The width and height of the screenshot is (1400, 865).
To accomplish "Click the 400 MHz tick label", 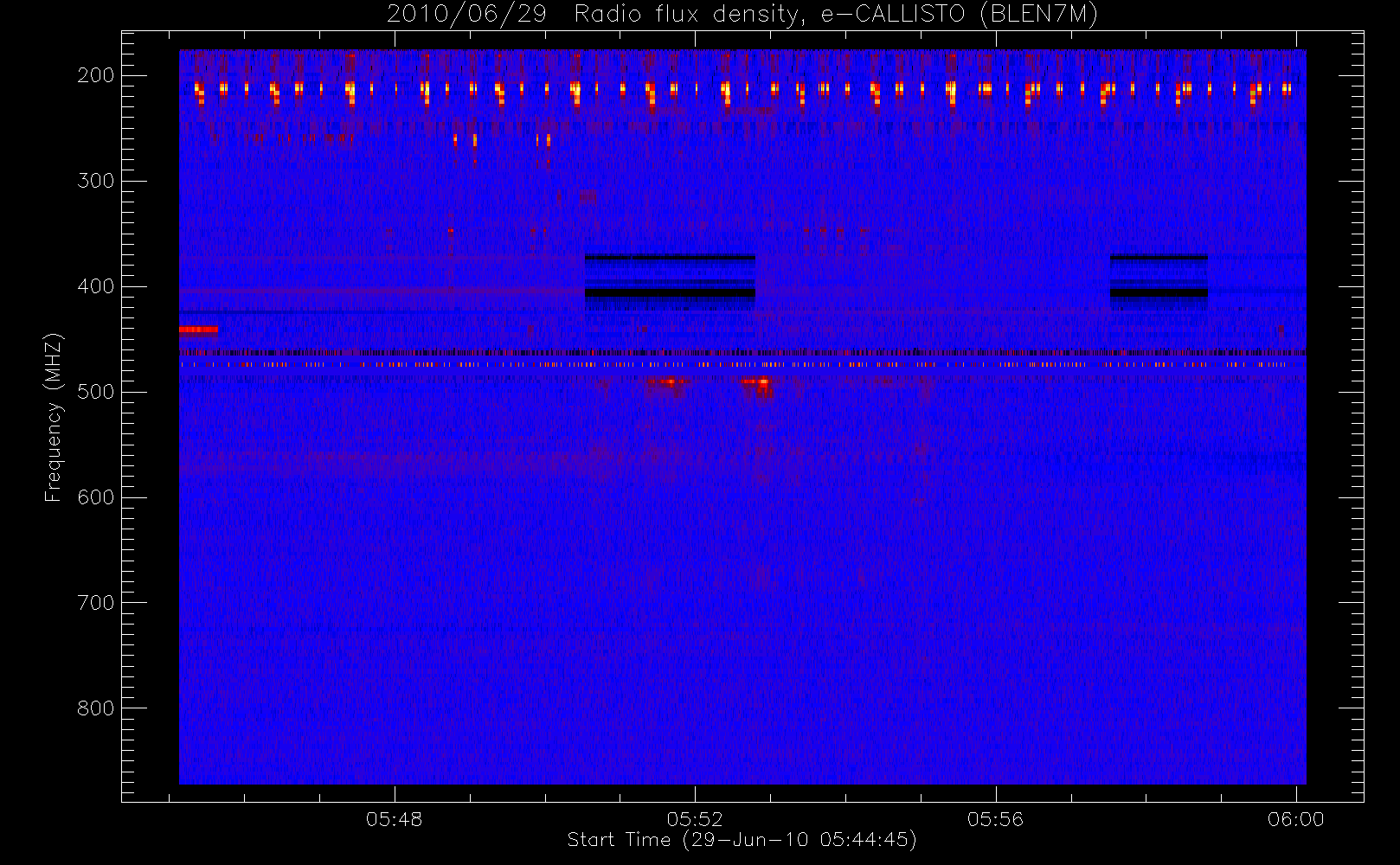I will [x=96, y=286].
